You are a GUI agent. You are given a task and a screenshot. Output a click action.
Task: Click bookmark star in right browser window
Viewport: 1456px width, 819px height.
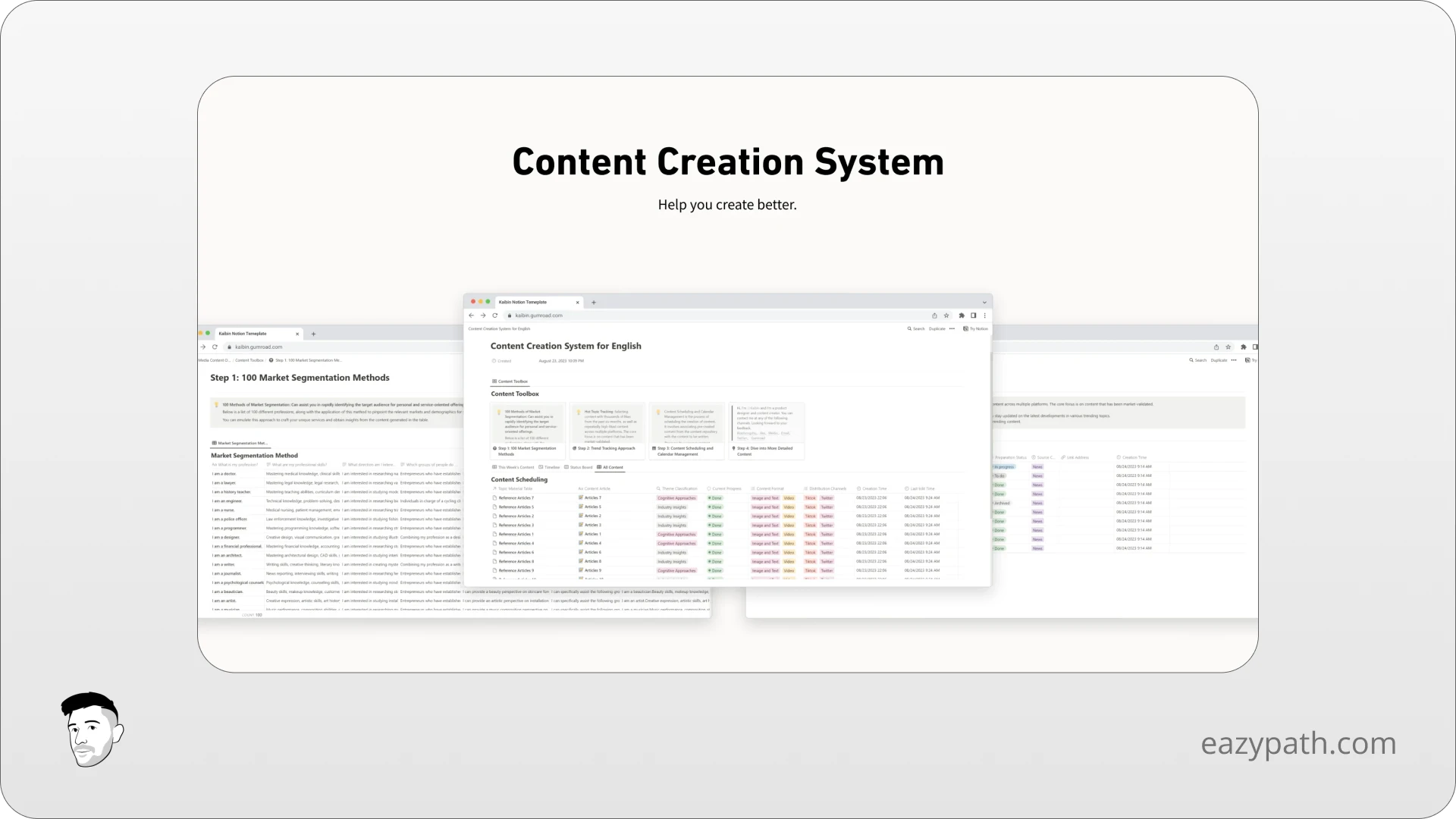[x=1228, y=347]
